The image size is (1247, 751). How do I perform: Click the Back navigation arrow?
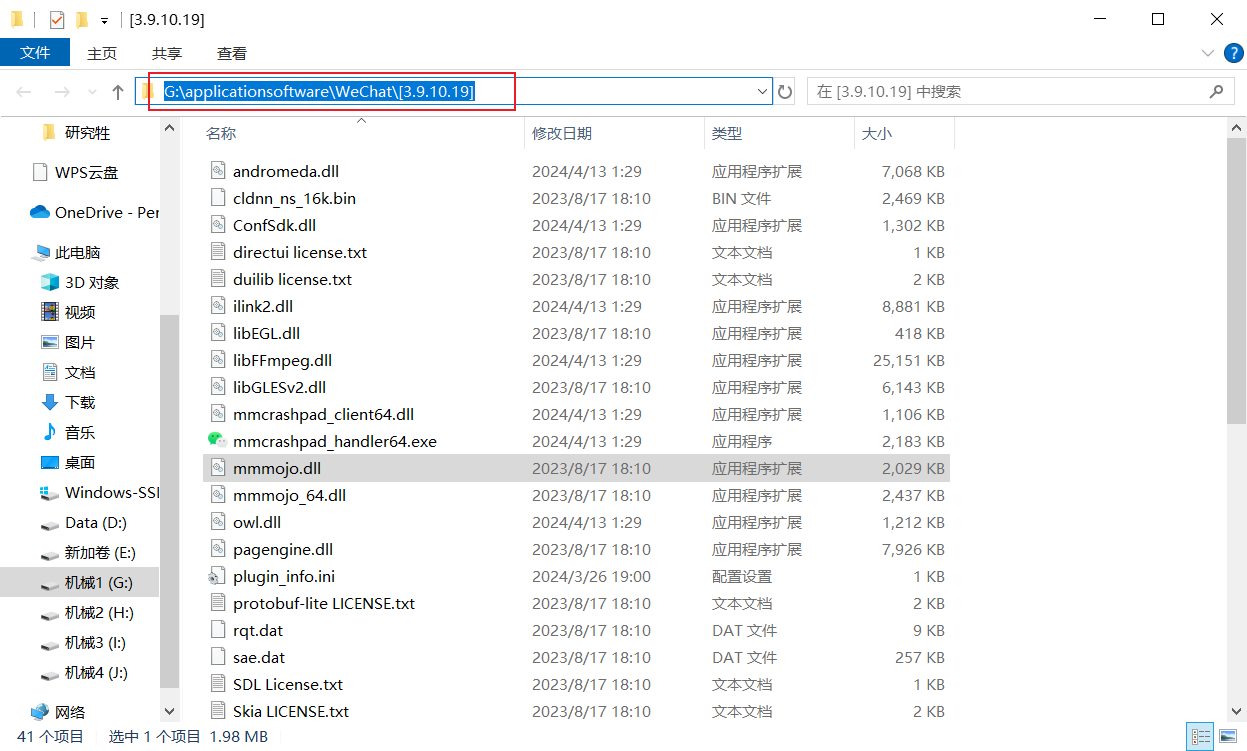point(24,92)
